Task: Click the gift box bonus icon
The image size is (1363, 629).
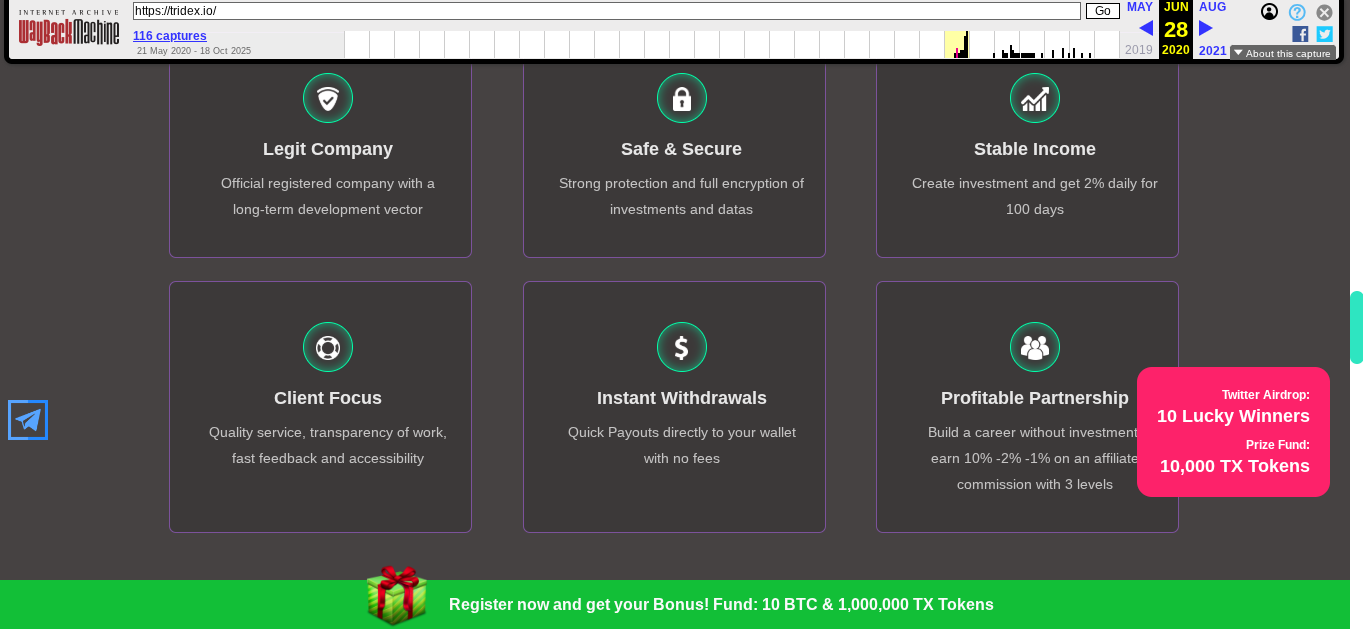Action: tap(397, 596)
